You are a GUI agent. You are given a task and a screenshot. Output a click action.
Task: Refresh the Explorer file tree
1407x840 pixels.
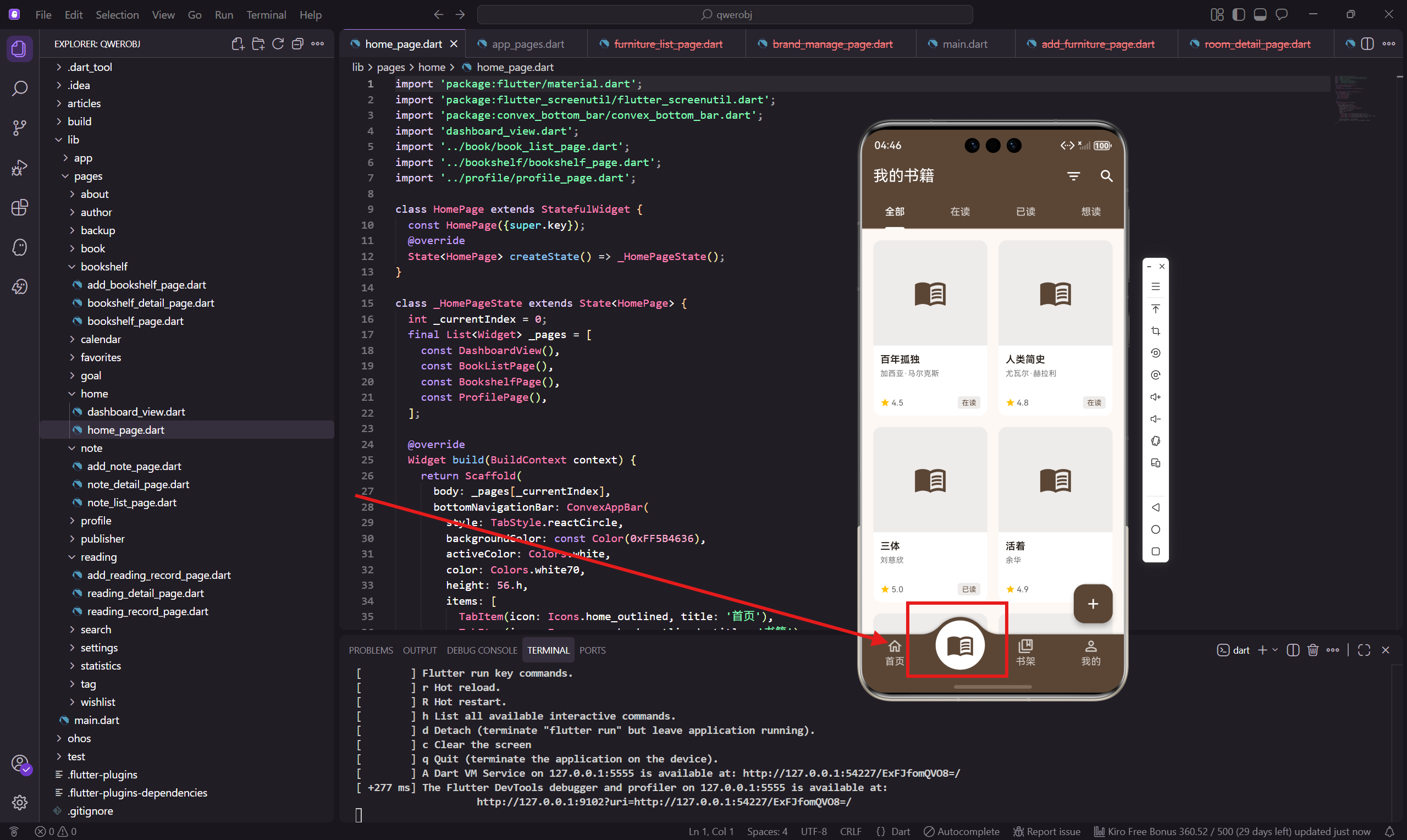[277, 44]
